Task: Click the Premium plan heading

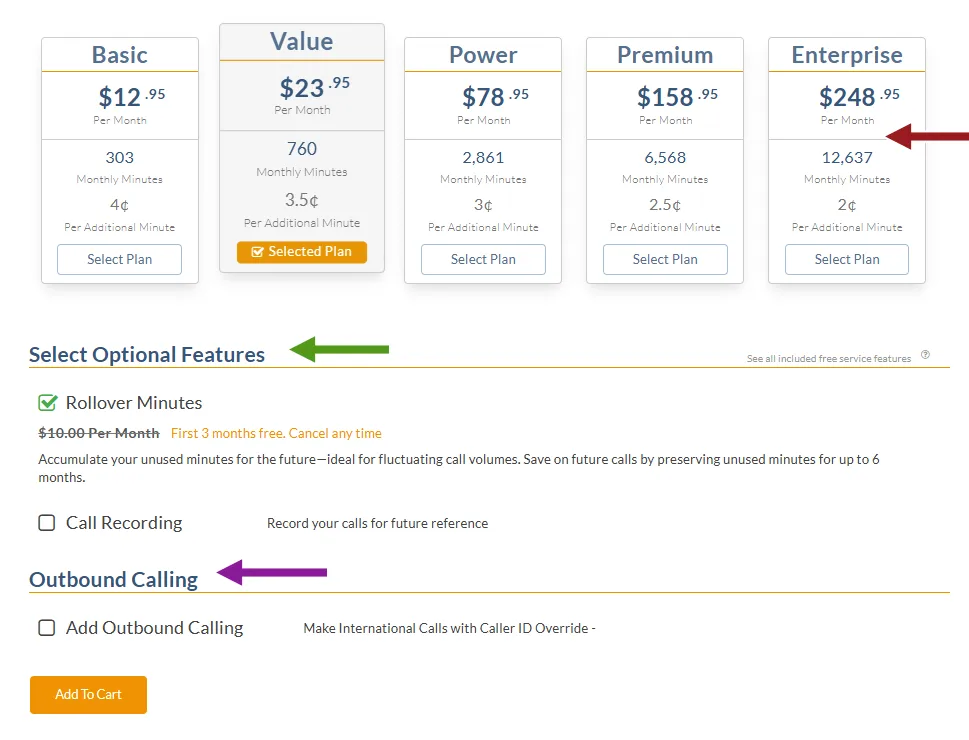Action: point(665,55)
